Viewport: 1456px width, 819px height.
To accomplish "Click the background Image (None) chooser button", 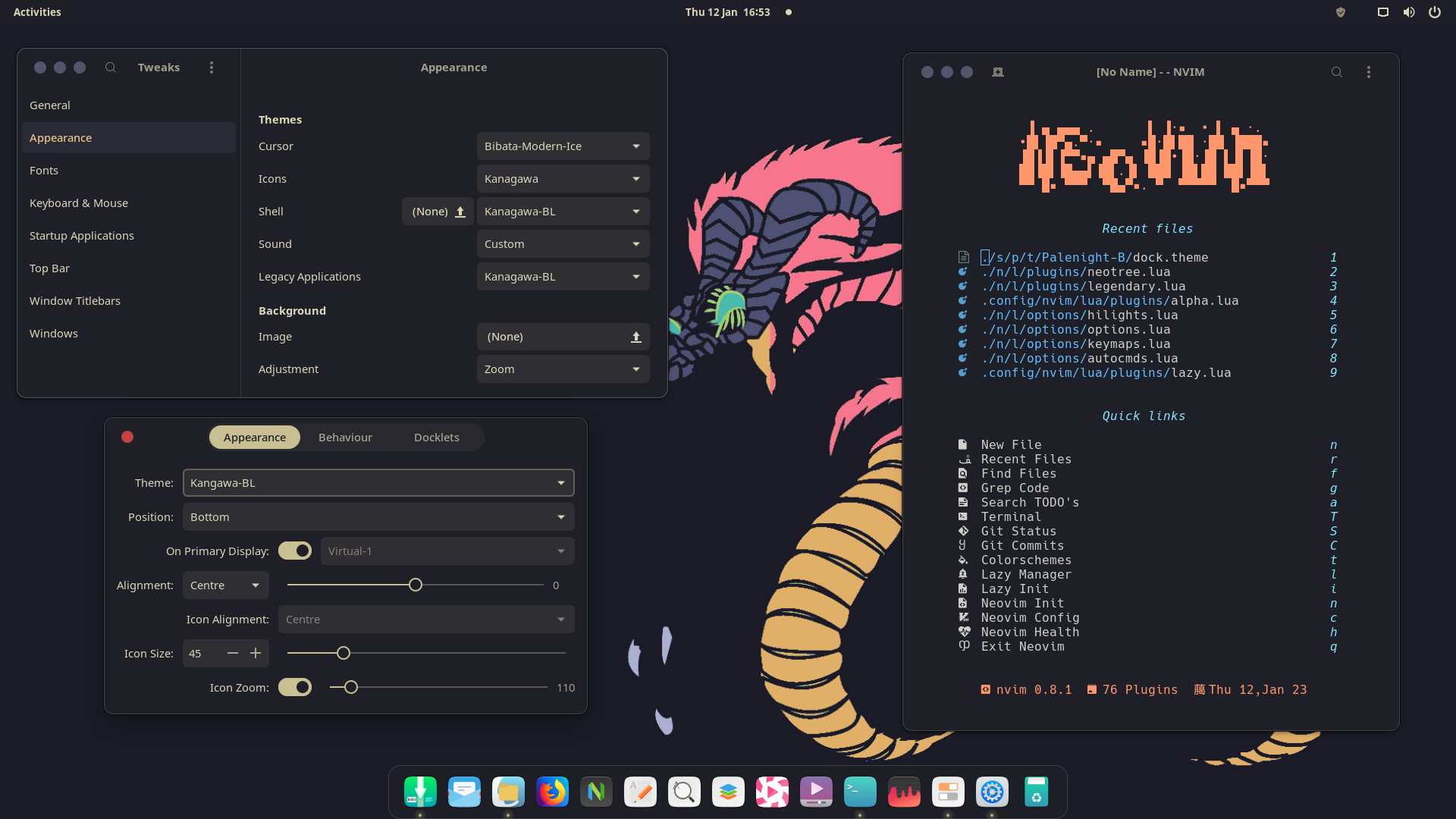I will point(563,337).
